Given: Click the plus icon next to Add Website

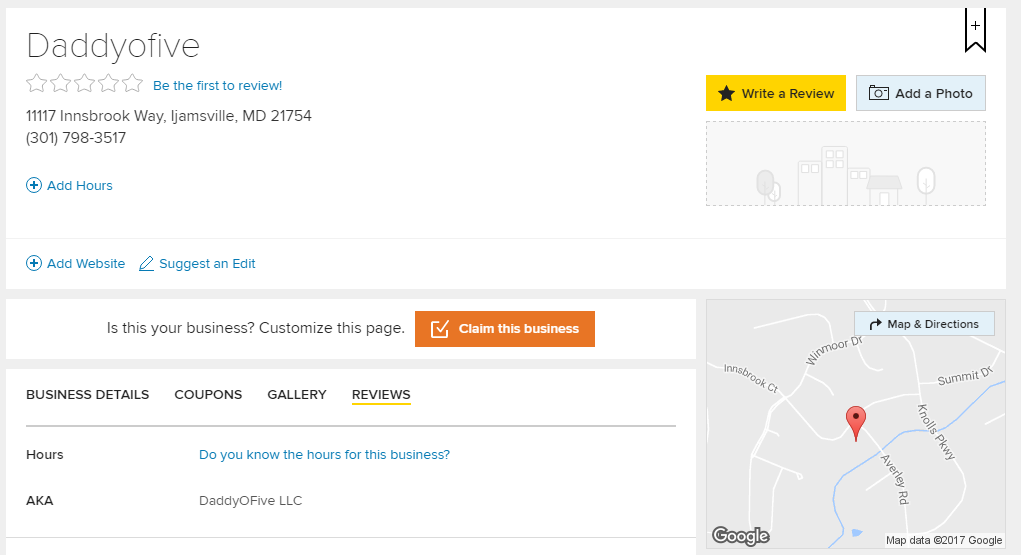Looking at the screenshot, I should (34, 263).
